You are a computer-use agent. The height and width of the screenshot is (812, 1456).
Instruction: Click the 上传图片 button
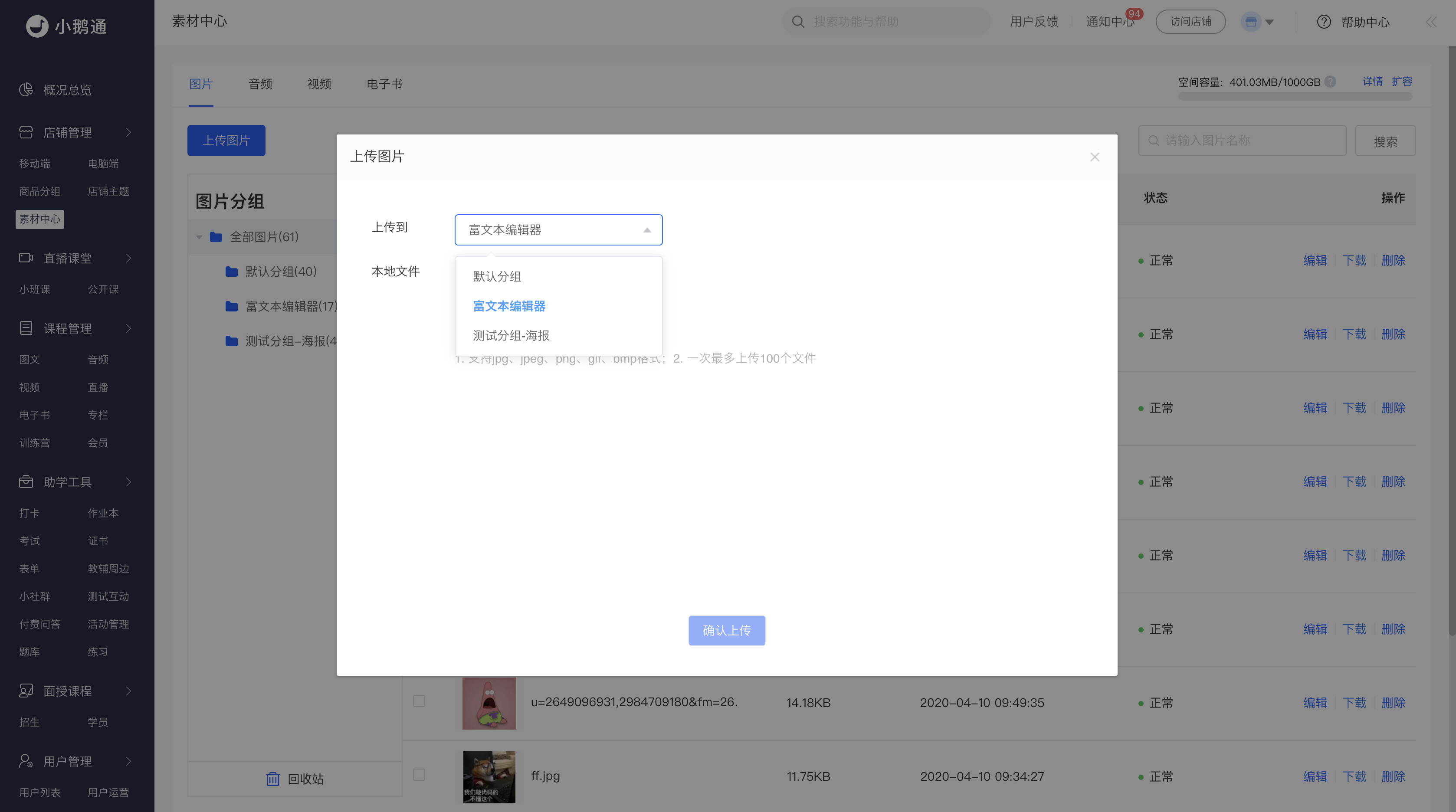click(x=226, y=140)
